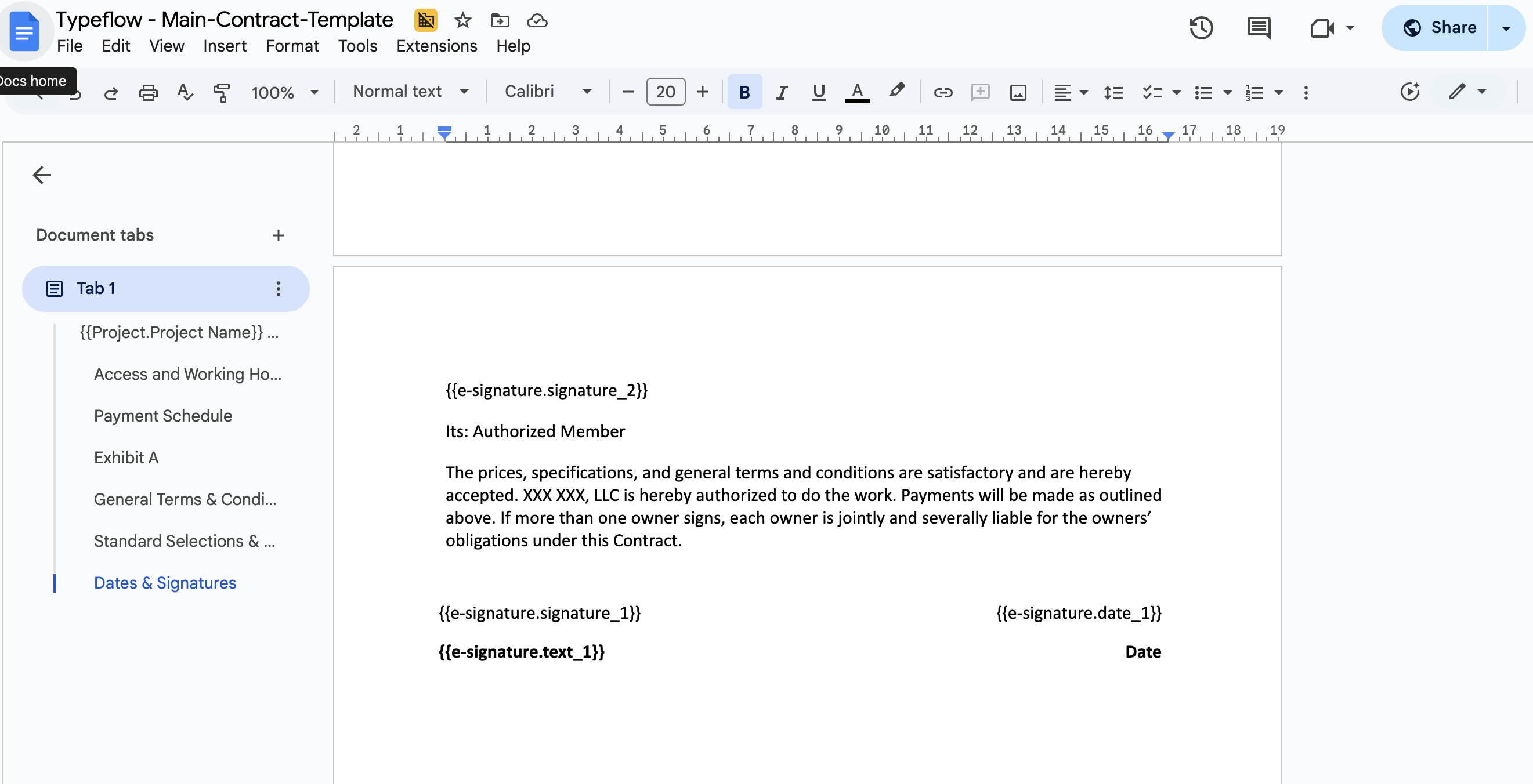Screen dimensions: 1533x784
Task: Open document move-to-folder dialog
Action: pyautogui.click(x=499, y=20)
